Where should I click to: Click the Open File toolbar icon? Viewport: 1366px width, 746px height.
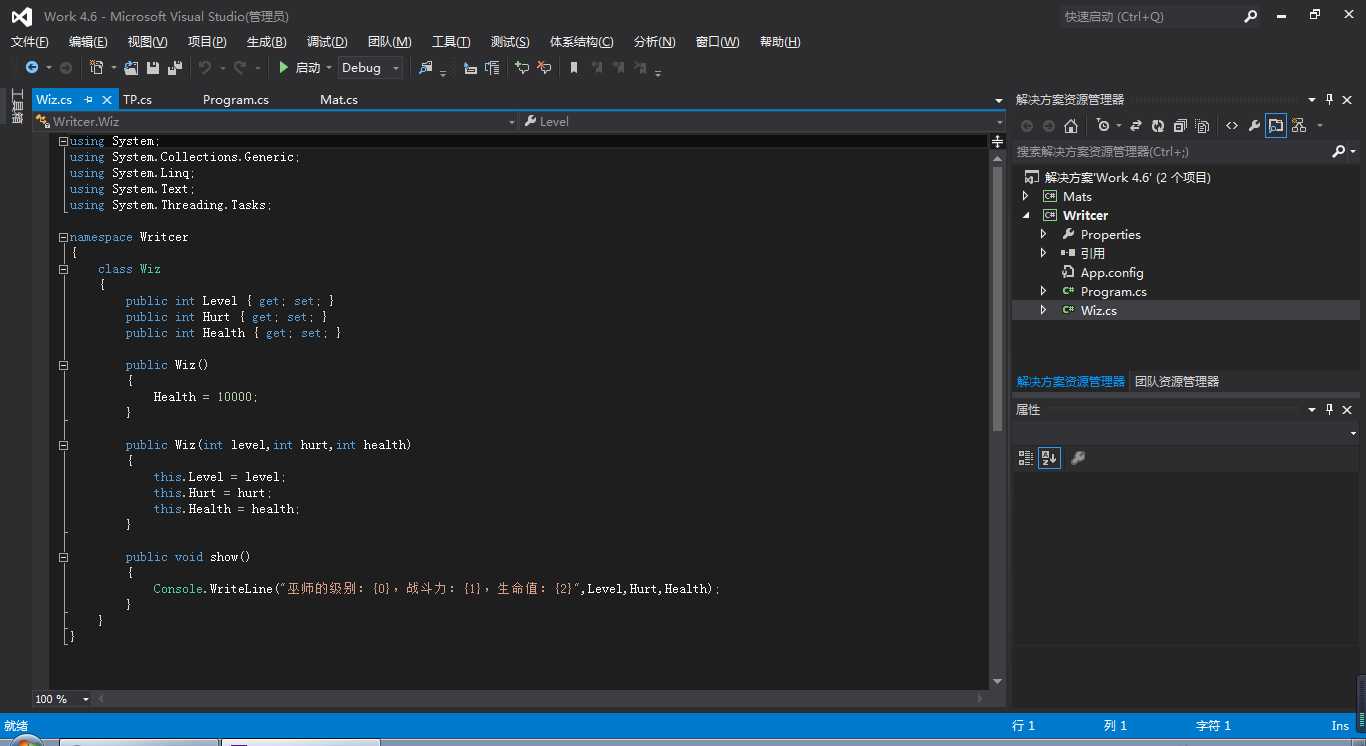(131, 68)
